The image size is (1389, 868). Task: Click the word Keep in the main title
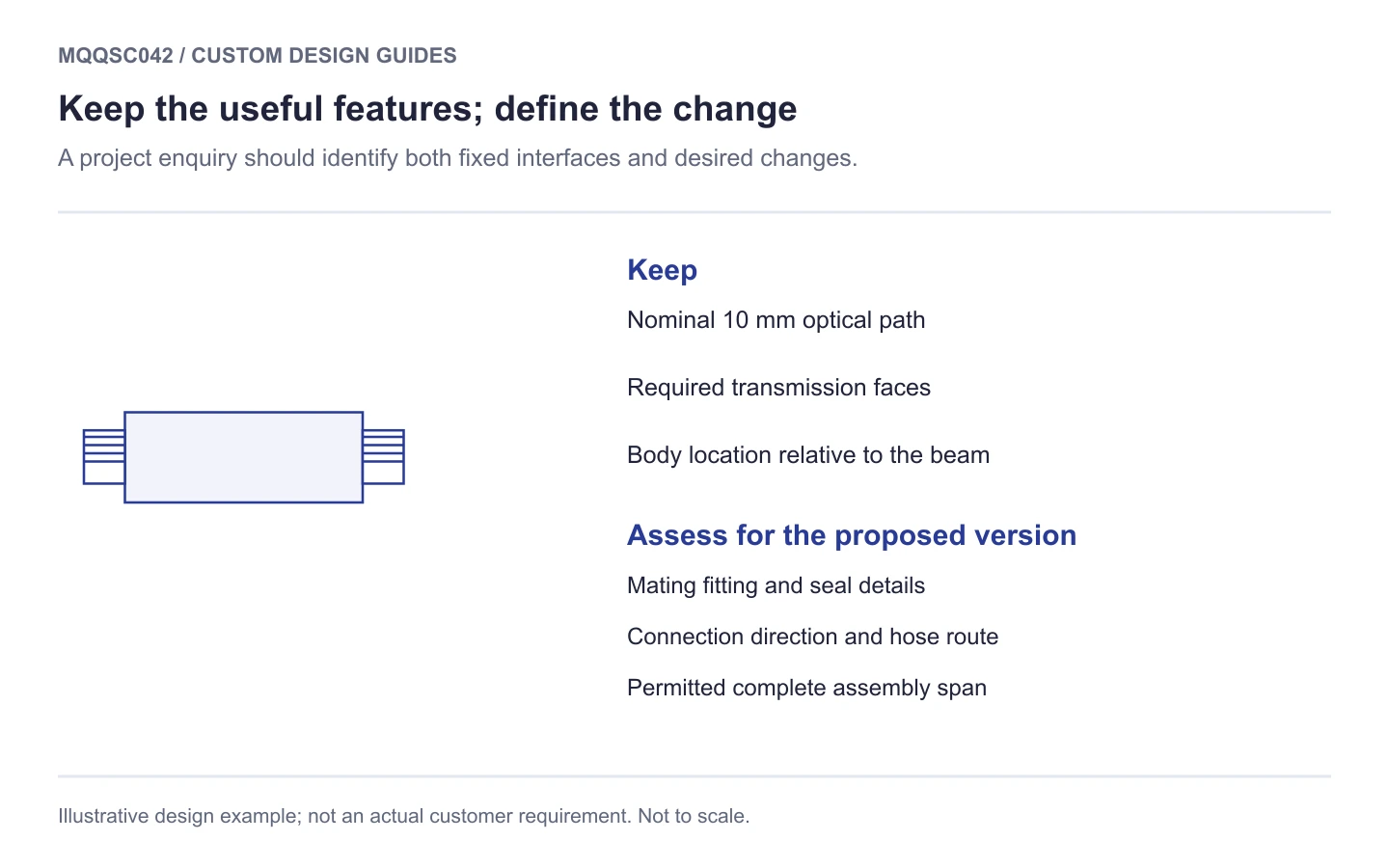101,109
